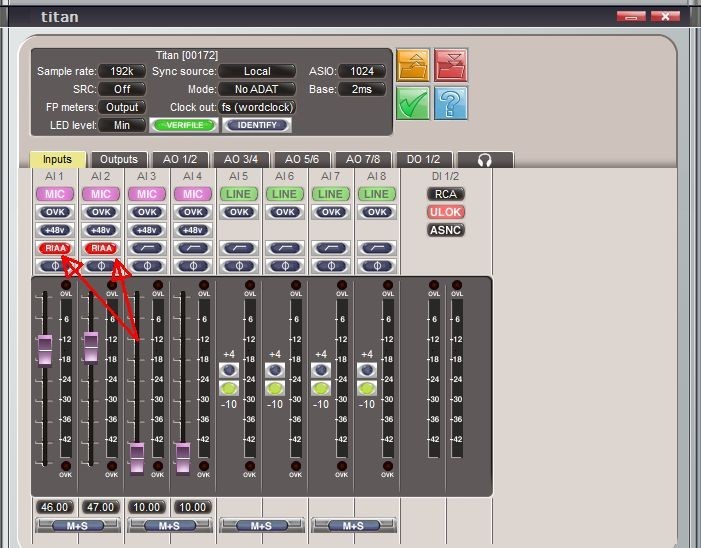Toggle OVK on AI 5
This screenshot has width=701, height=548.
click(239, 212)
